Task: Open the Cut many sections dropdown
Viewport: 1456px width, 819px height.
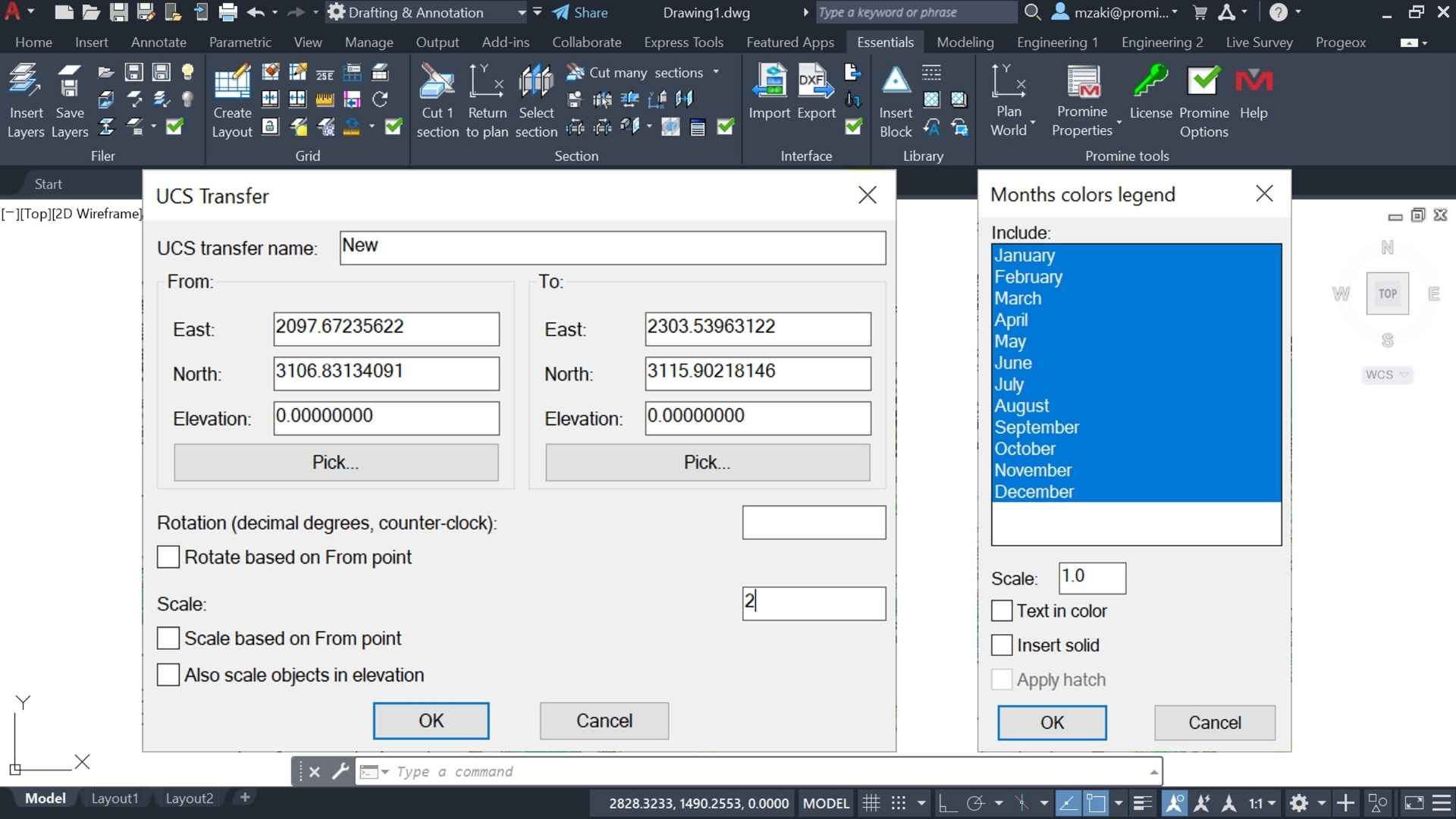Action: (x=716, y=72)
